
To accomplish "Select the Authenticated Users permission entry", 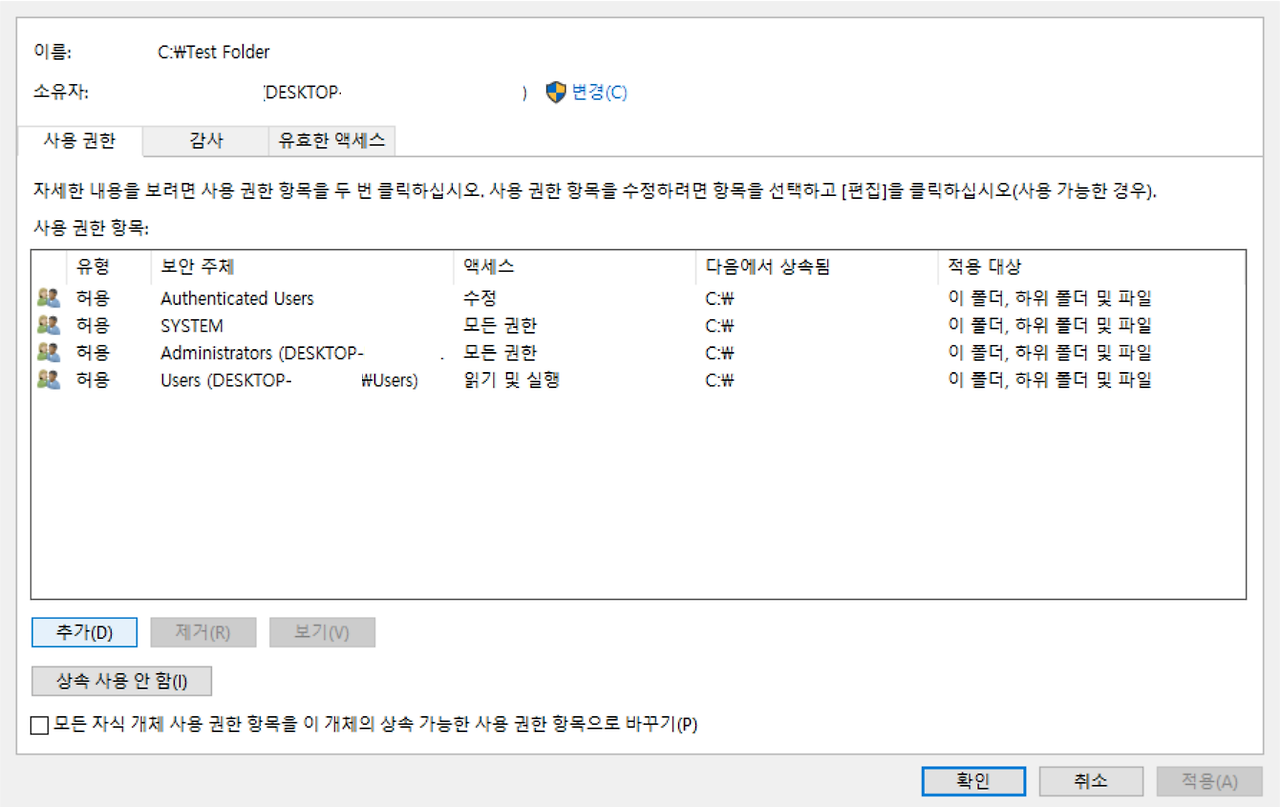I will pyautogui.click(x=300, y=297).
